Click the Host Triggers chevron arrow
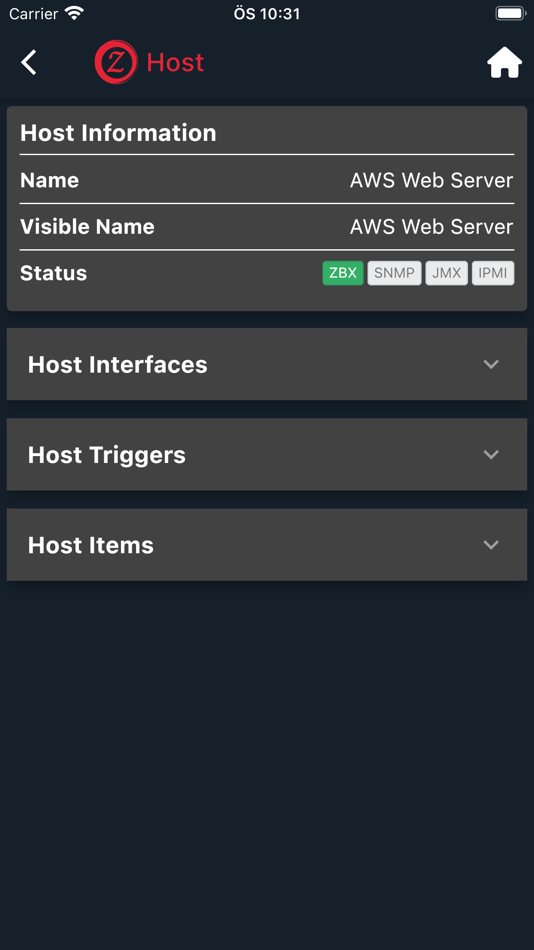The height and width of the screenshot is (950, 534). click(491, 454)
